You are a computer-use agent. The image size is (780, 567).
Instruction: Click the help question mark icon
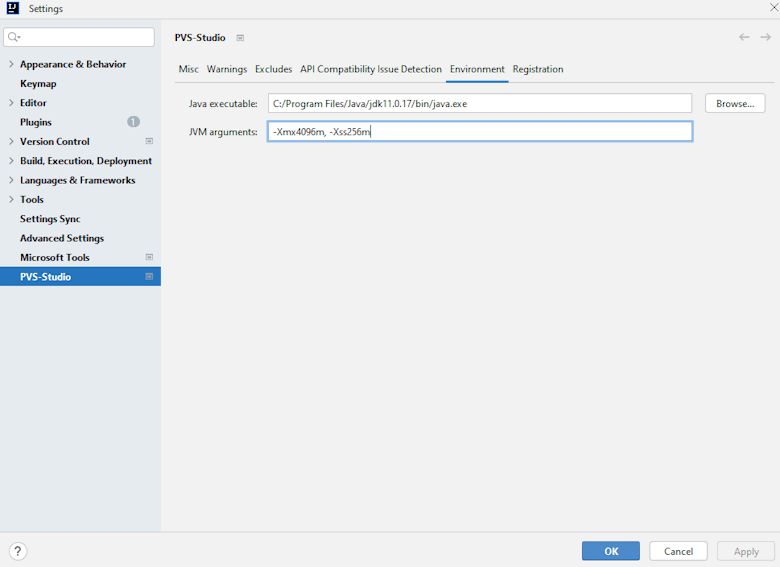pyautogui.click(x=18, y=551)
